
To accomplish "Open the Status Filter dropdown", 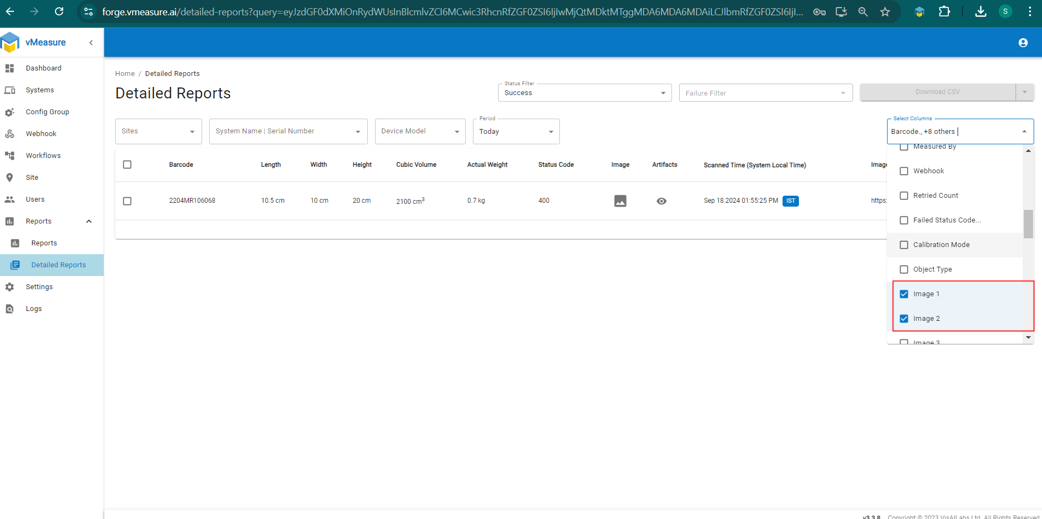I will coord(584,93).
